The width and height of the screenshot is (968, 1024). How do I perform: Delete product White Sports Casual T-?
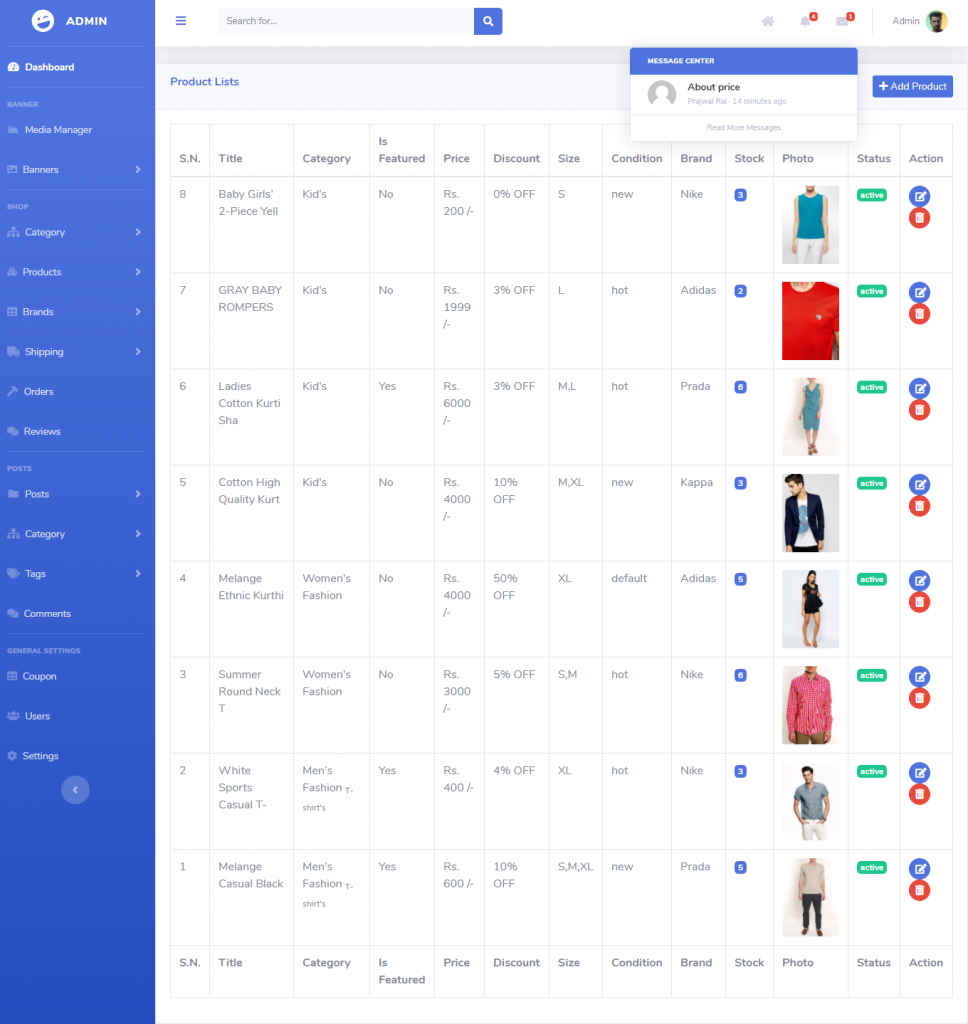point(920,794)
